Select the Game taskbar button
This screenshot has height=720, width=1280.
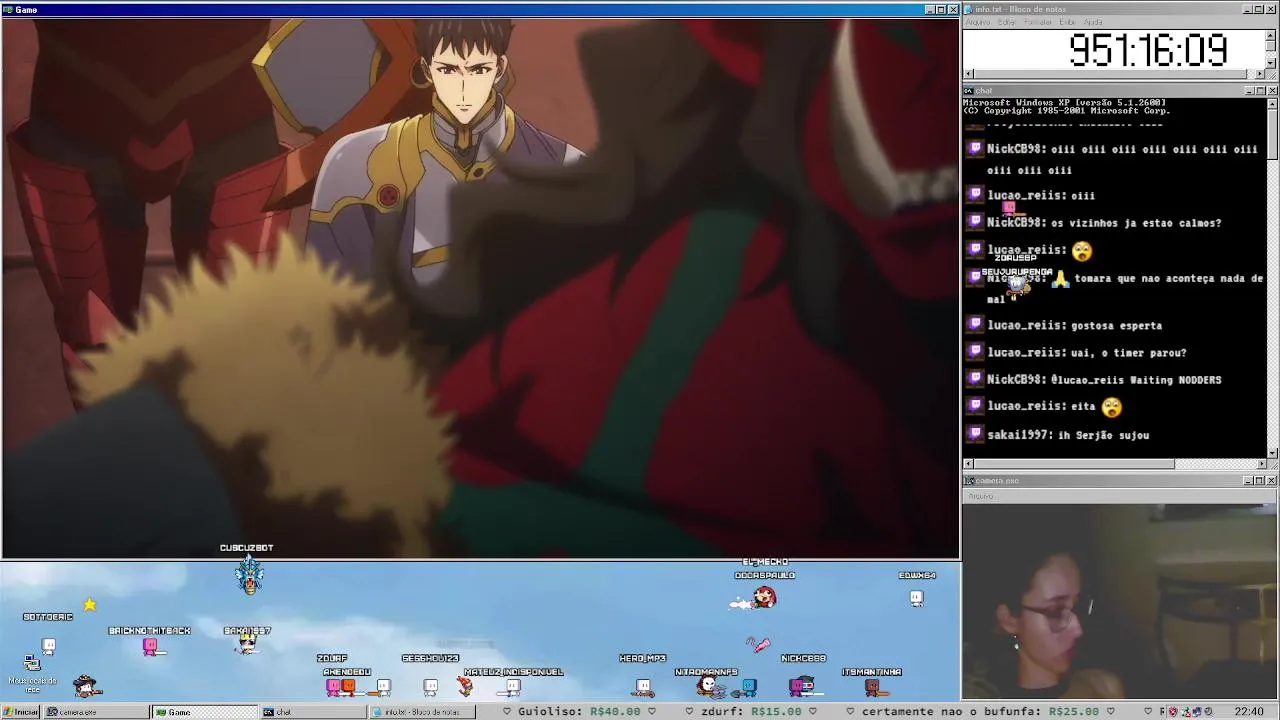coord(204,712)
